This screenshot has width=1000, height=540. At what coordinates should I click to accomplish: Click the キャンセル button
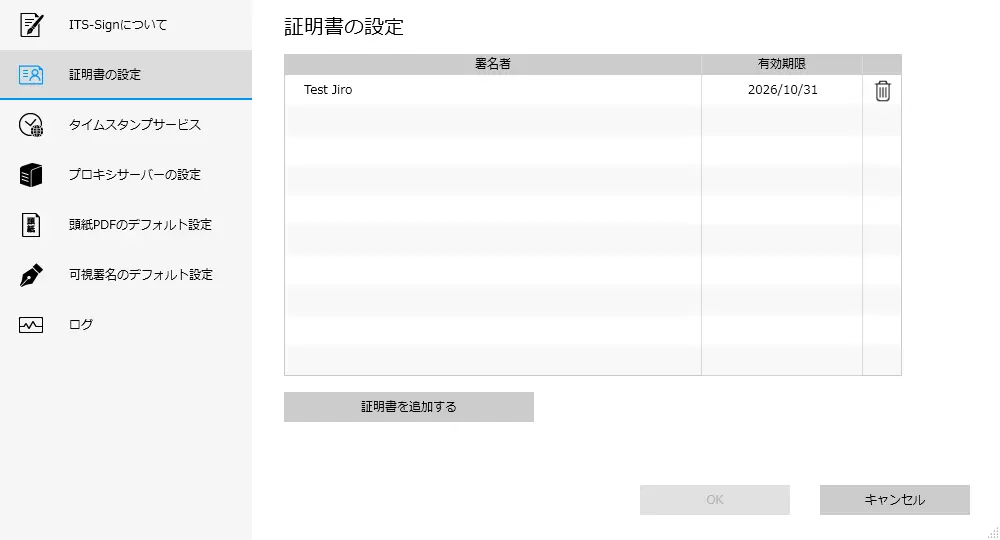coord(894,500)
